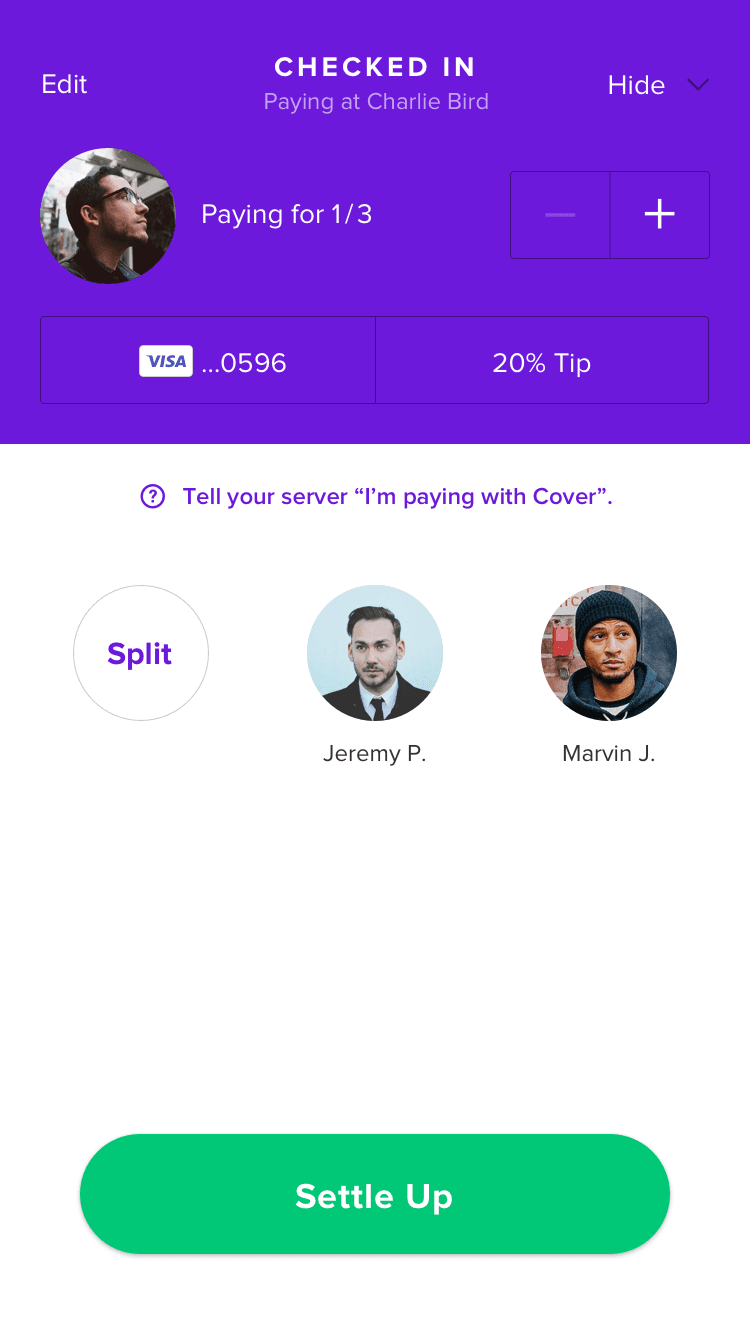Tap the Jeremy P. name label
Screen dimensions: 750x1334
pos(375,754)
